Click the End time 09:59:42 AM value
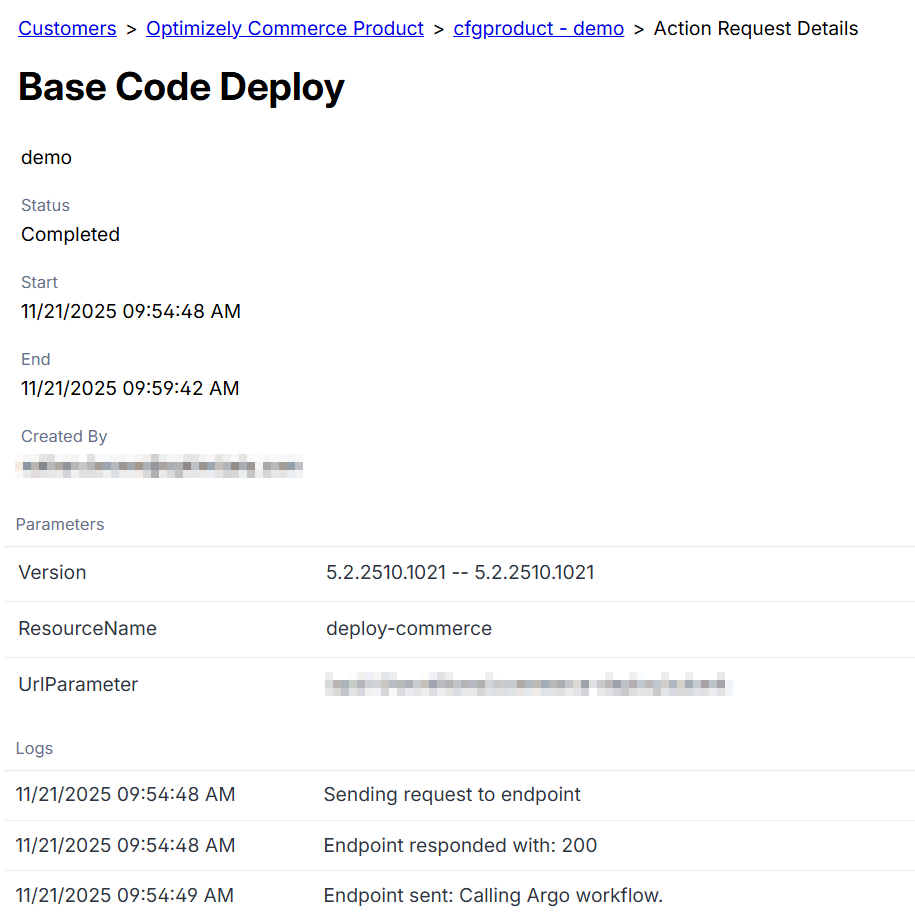This screenshot has width=915, height=917. pyautogui.click(x=130, y=389)
